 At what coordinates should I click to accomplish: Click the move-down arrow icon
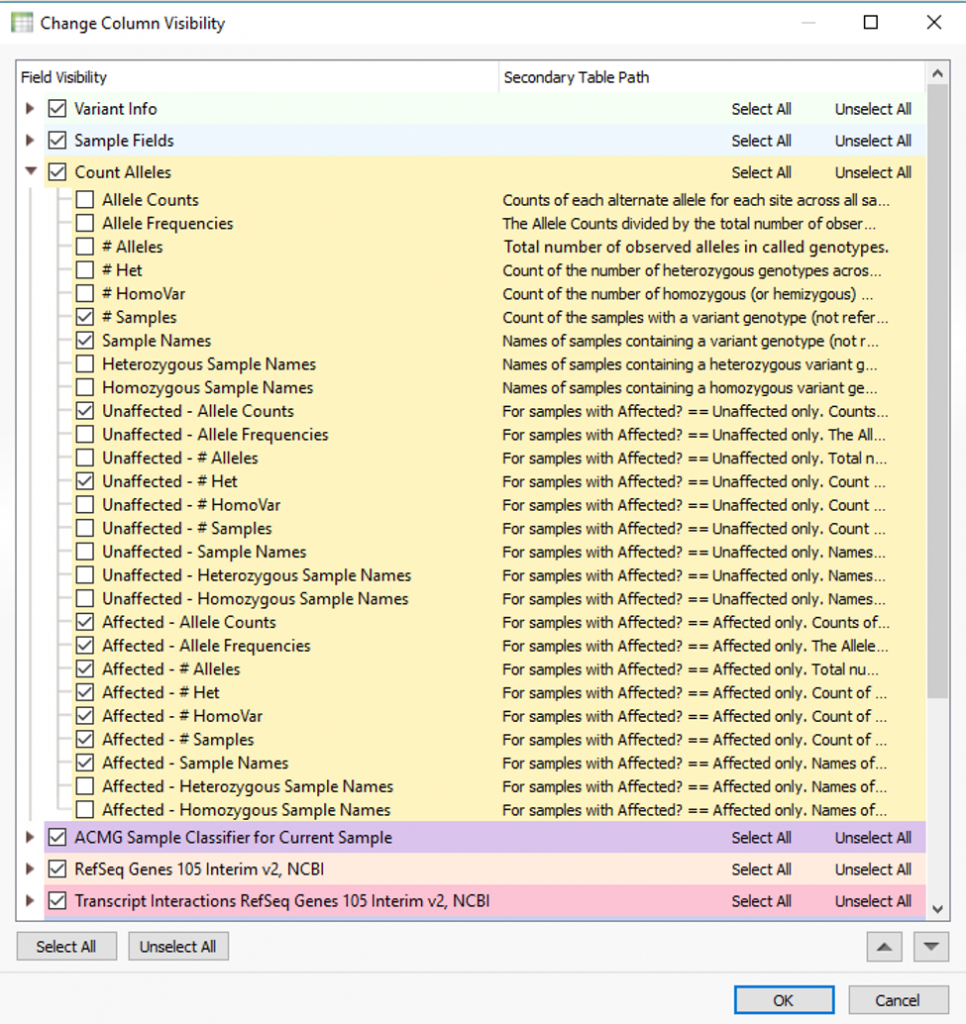coord(931,946)
